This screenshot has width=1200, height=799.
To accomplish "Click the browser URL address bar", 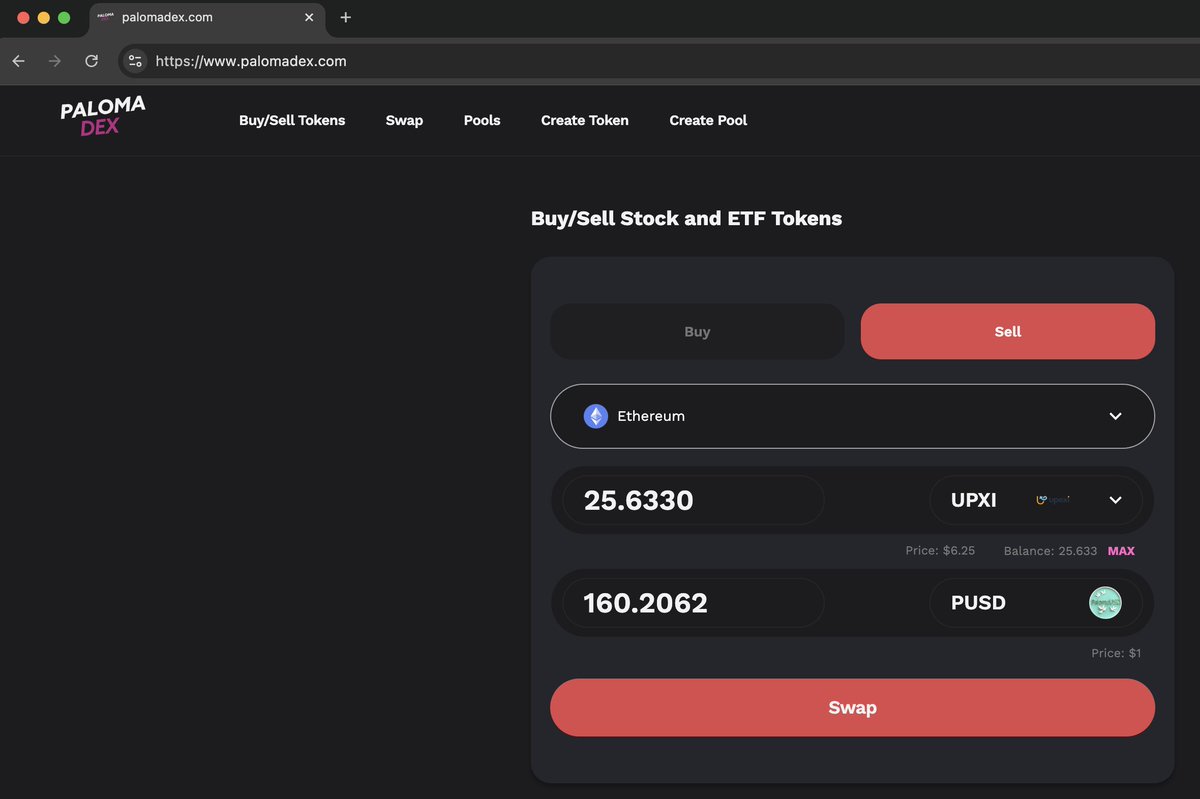I will click(x=660, y=61).
